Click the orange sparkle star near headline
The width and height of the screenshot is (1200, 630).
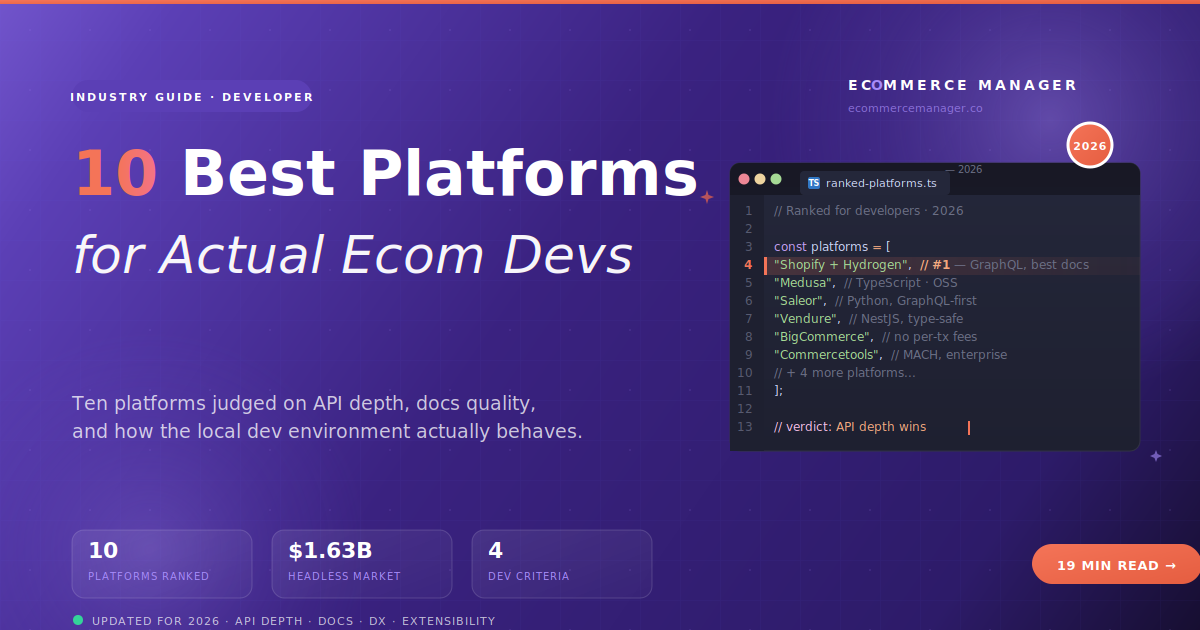[x=707, y=197]
